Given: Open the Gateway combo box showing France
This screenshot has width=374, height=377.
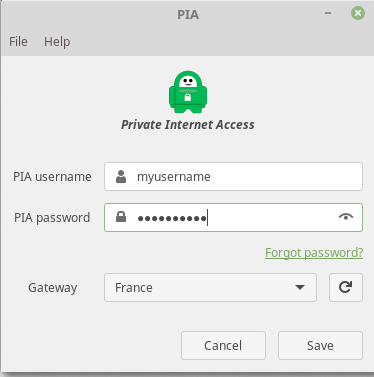Looking at the screenshot, I should coord(210,287).
